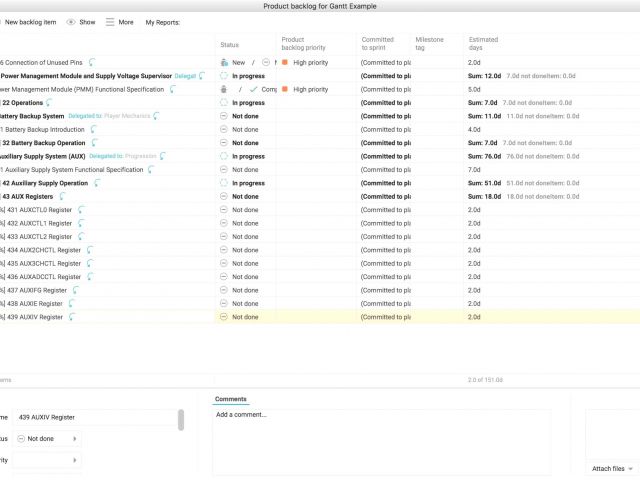Viewport: 640px width, 480px height.
Task: Open the Not done status dropdown in details panel
Action: click(x=45, y=438)
